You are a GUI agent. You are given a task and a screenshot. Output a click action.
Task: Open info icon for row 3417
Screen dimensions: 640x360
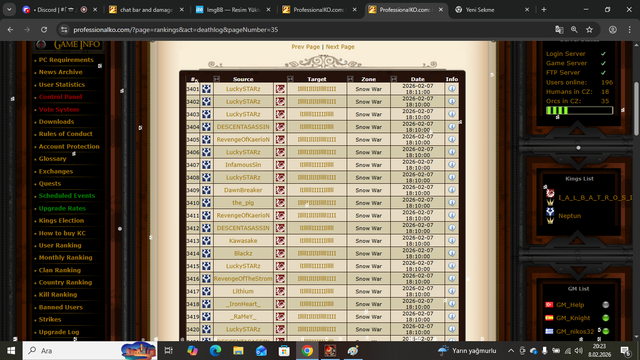pos(451,291)
